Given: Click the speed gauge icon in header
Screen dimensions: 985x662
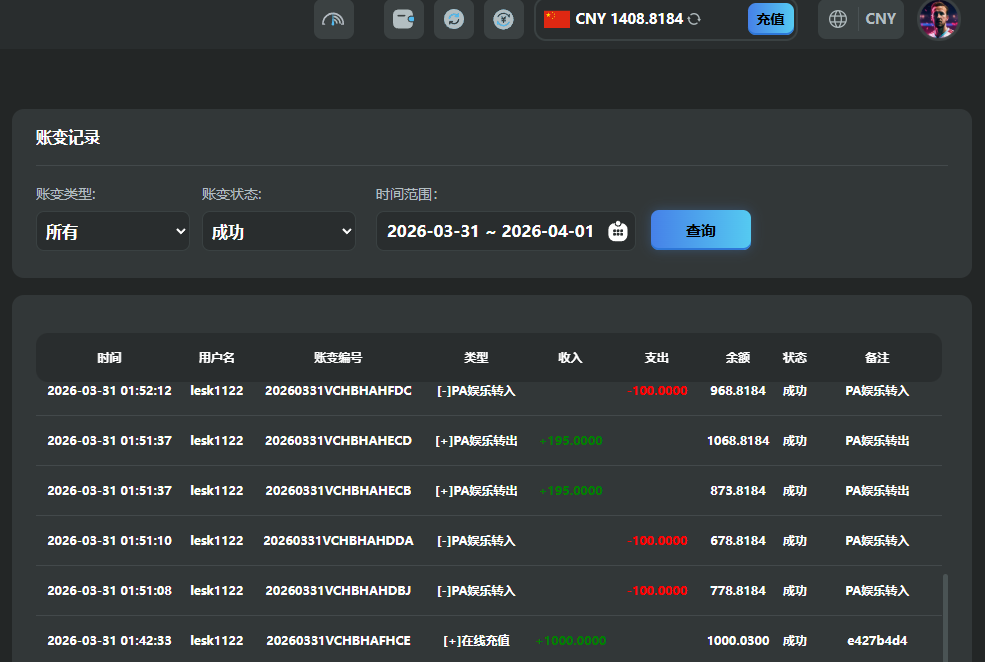Looking at the screenshot, I should pyautogui.click(x=334, y=19).
